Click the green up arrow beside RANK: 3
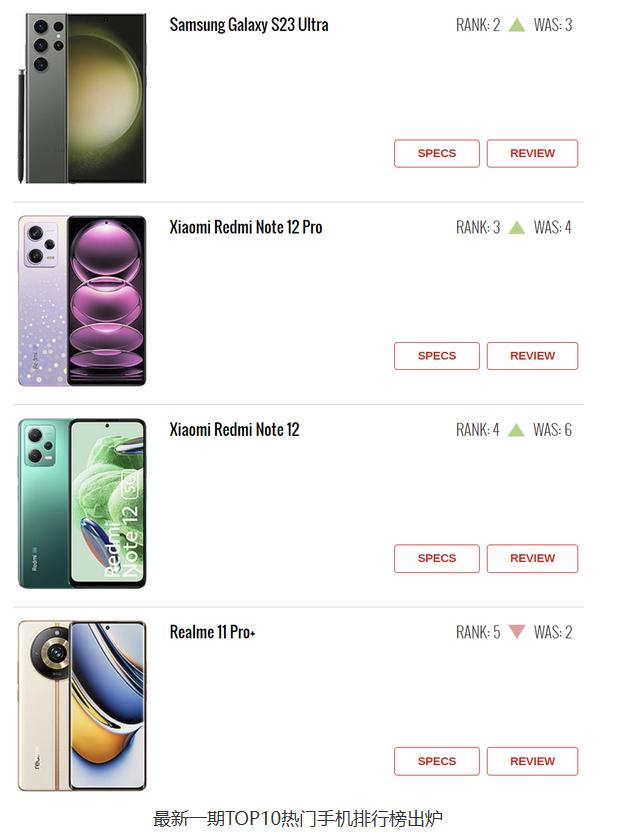This screenshot has height=832, width=631. [517, 228]
